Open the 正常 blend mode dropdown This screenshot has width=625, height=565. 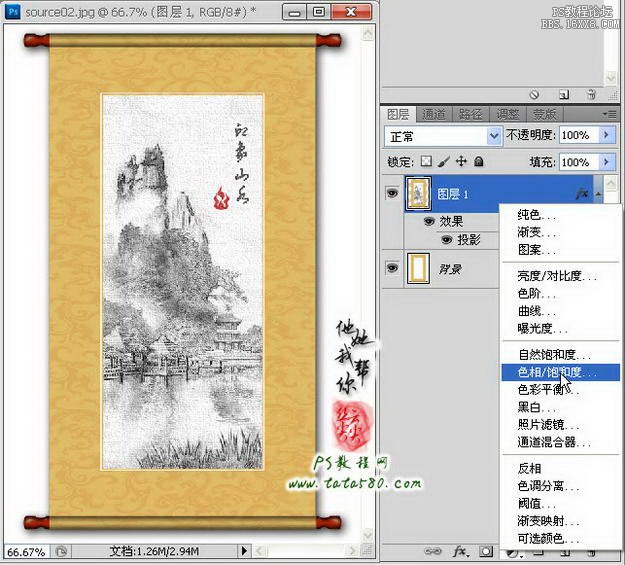[442, 137]
